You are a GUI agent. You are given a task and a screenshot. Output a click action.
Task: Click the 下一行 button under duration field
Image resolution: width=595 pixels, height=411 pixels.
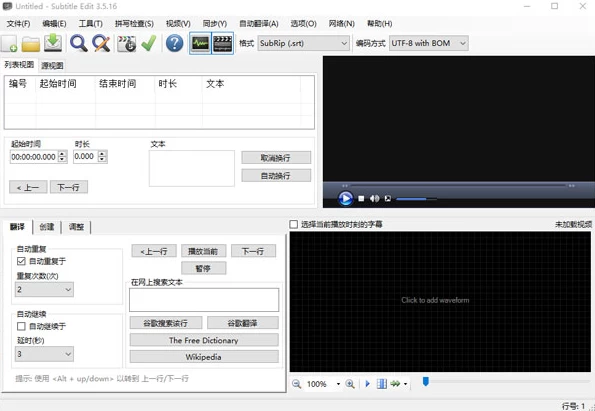point(69,187)
